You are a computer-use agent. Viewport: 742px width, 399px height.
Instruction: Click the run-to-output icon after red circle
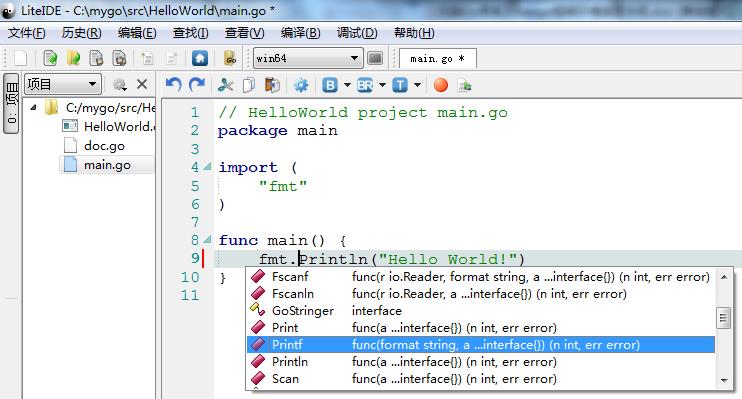pos(464,86)
